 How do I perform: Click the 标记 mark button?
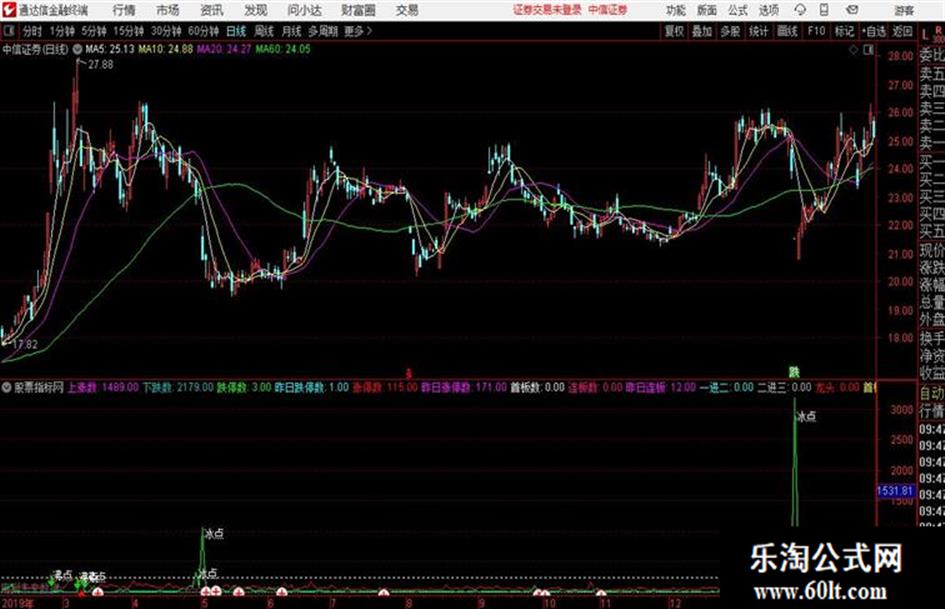point(844,31)
